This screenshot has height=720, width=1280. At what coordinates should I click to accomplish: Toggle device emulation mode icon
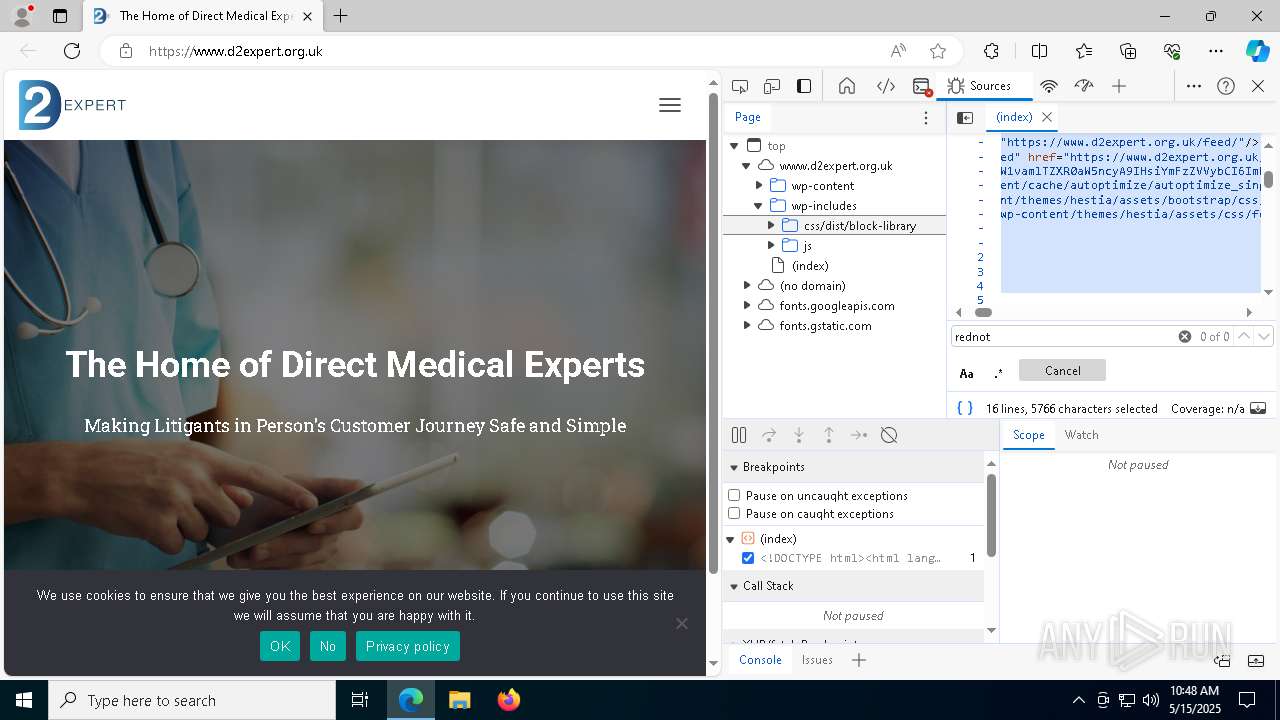coord(772,86)
